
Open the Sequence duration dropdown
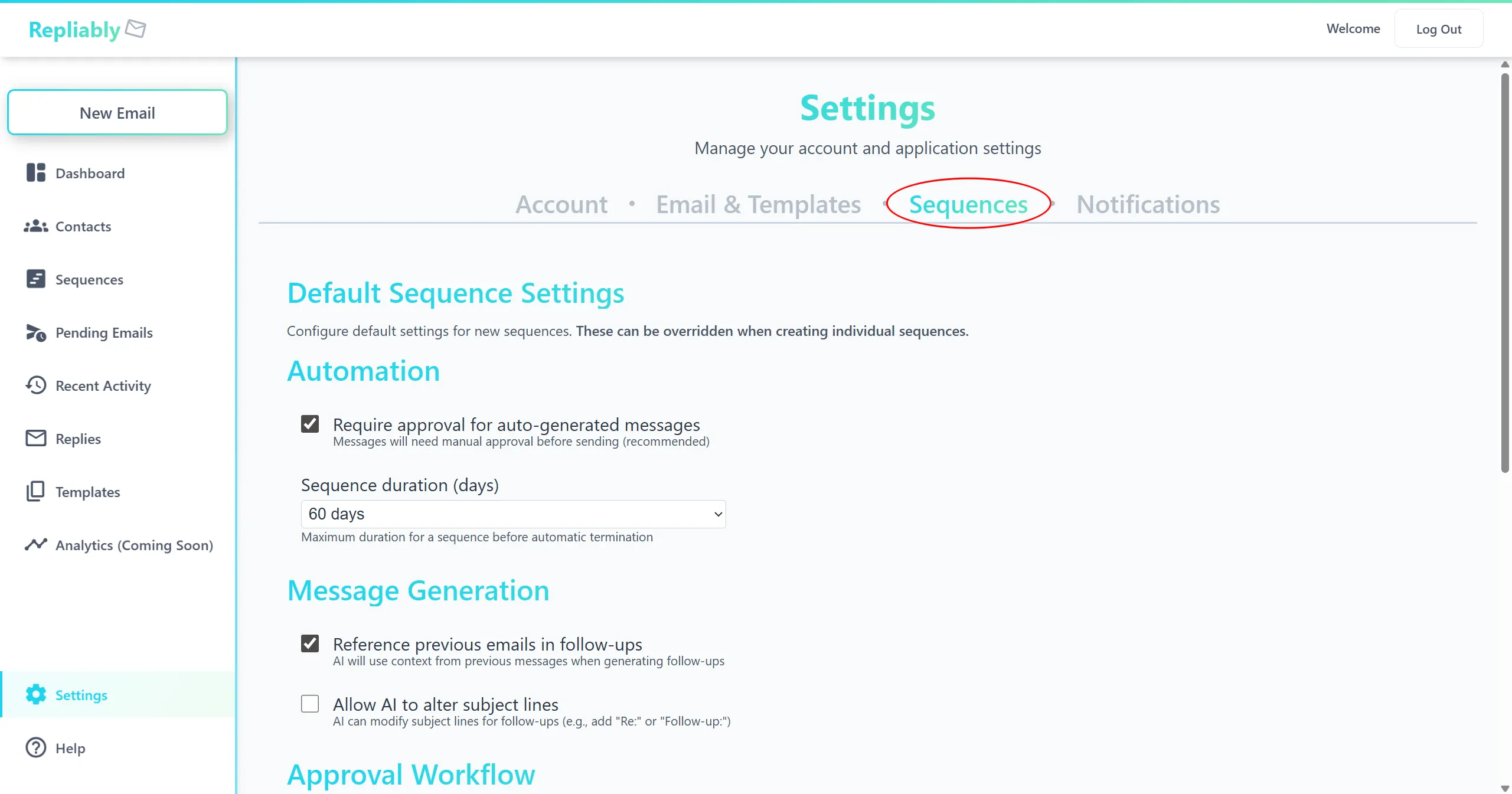pos(512,514)
